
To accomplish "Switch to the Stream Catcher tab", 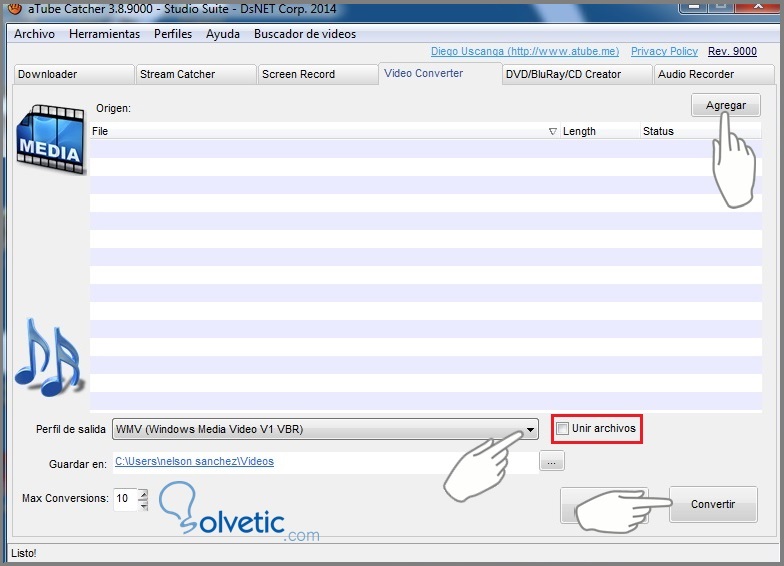I will (196, 74).
